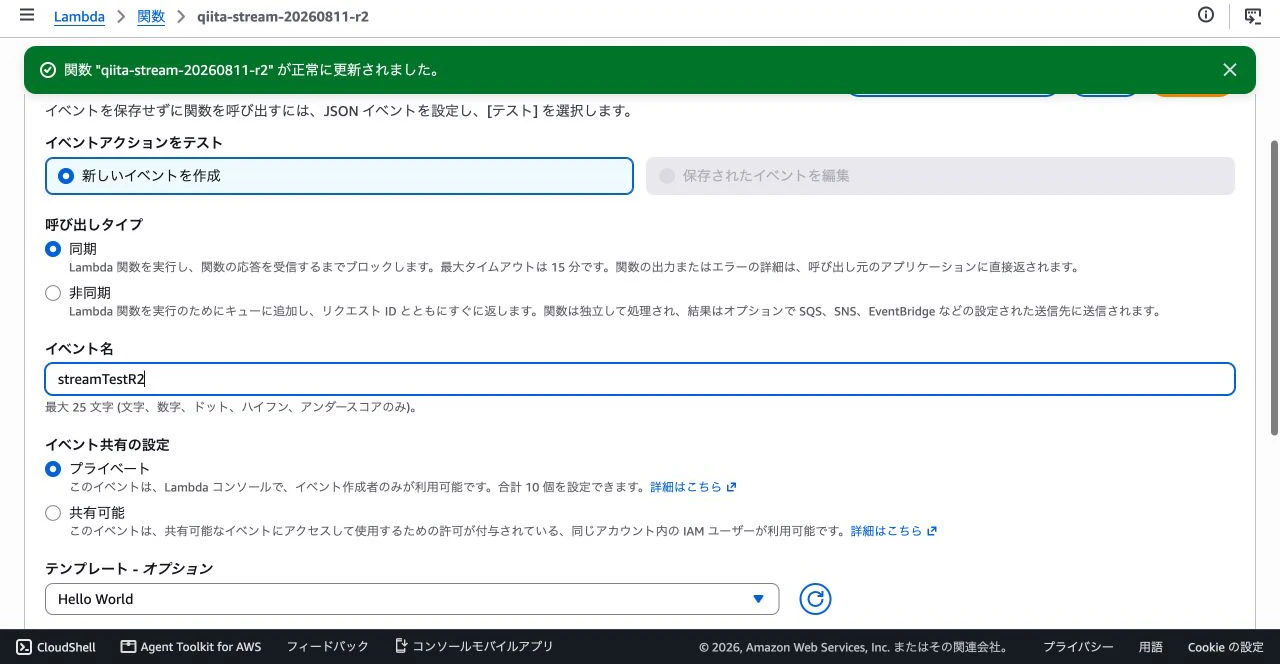The width and height of the screenshot is (1280, 664).
Task: Choose 同期 invocation type
Action: click(53, 249)
